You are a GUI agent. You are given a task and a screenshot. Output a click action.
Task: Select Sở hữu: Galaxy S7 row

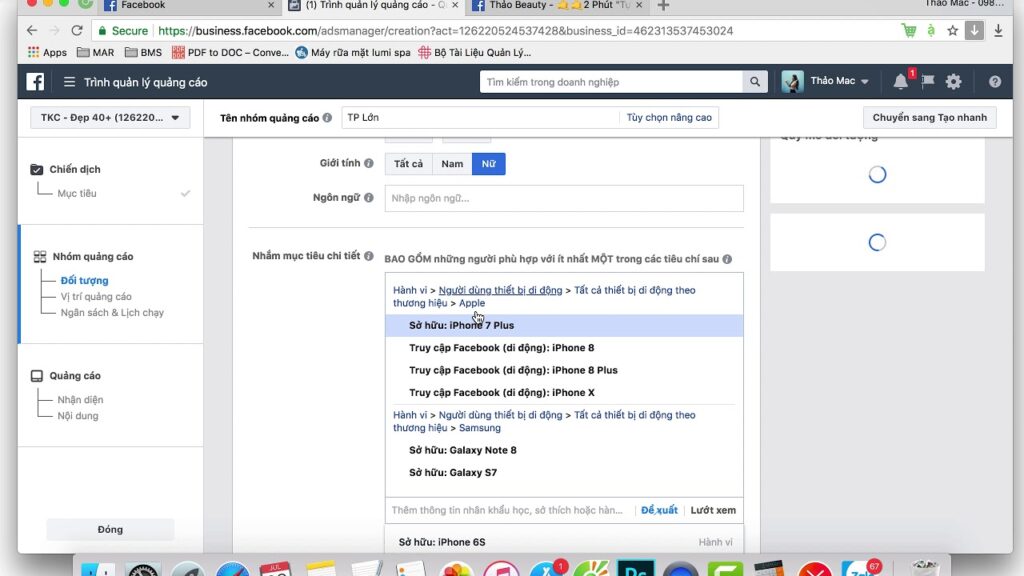564,472
